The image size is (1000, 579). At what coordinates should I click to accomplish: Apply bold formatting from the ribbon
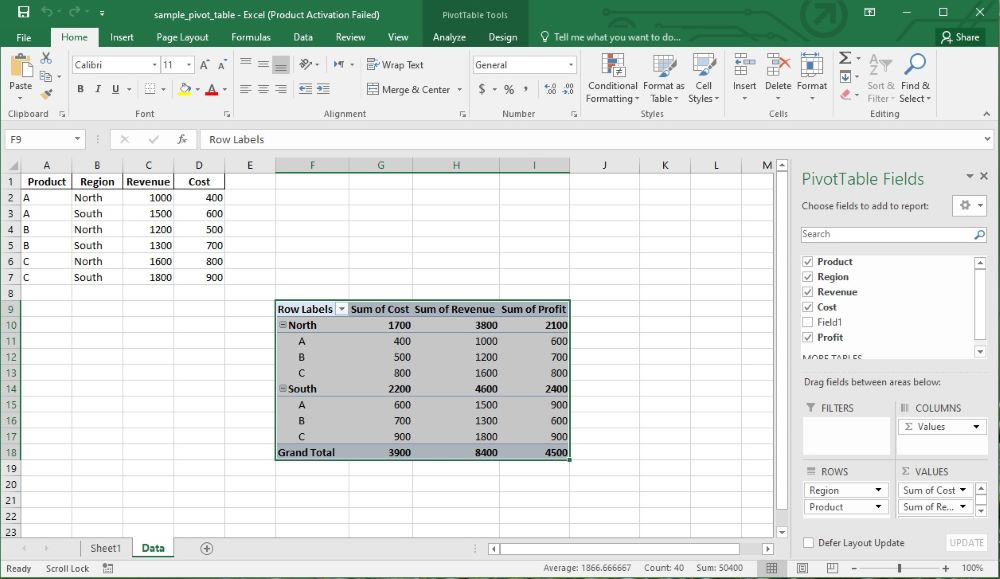pyautogui.click(x=80, y=88)
